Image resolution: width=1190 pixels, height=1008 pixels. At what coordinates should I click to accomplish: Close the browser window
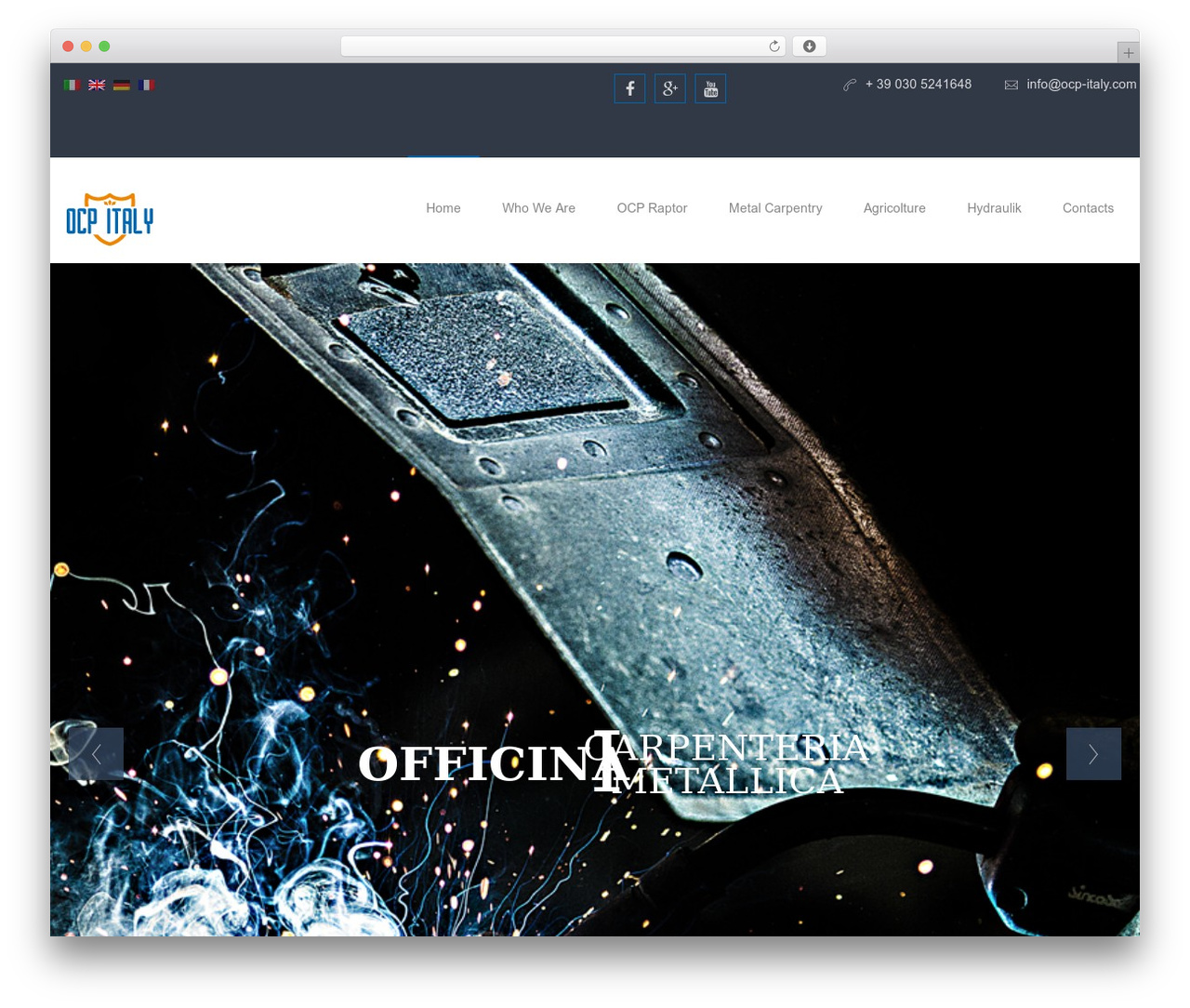(x=68, y=46)
